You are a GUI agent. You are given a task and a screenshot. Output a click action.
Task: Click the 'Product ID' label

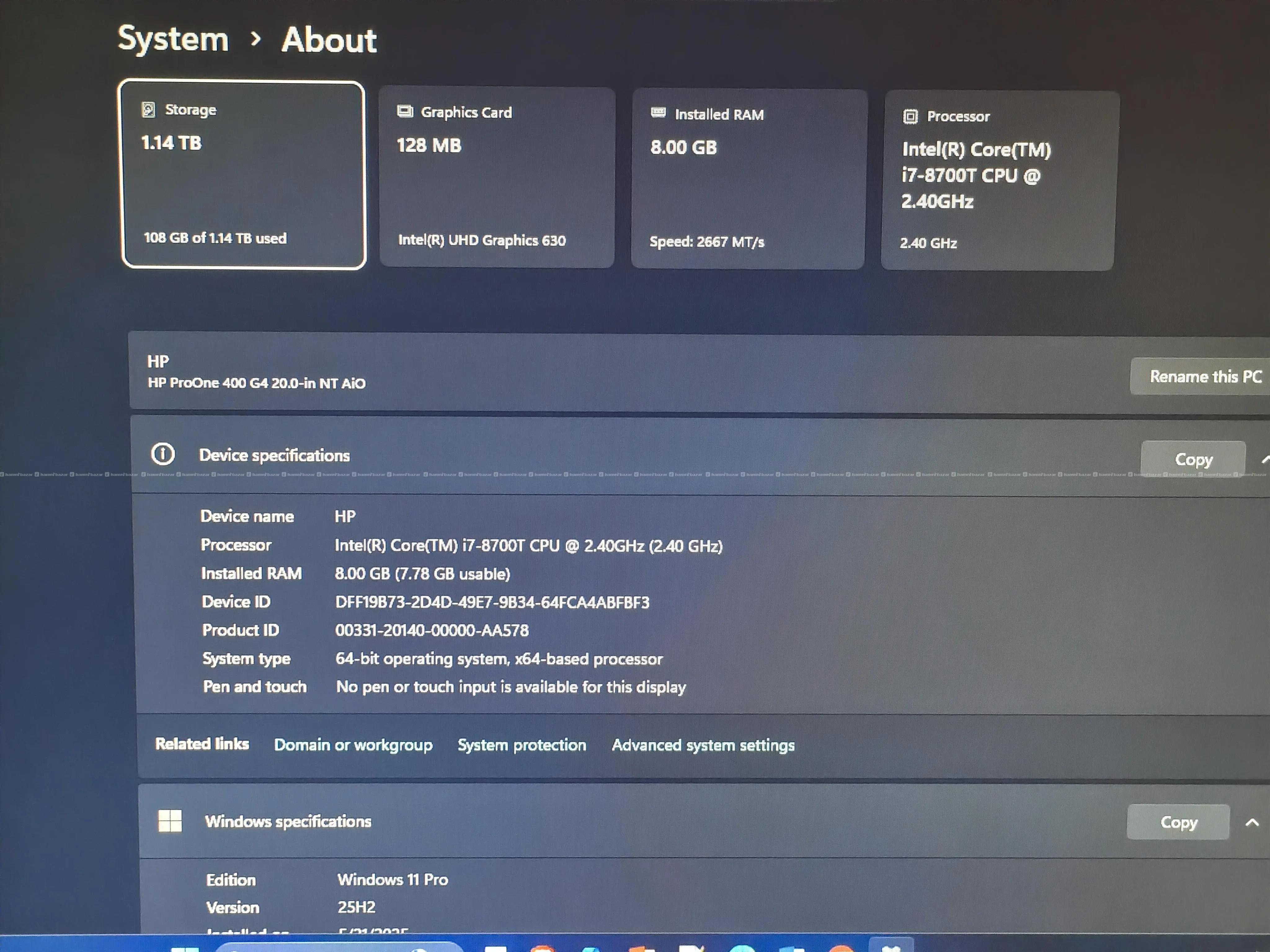point(241,630)
